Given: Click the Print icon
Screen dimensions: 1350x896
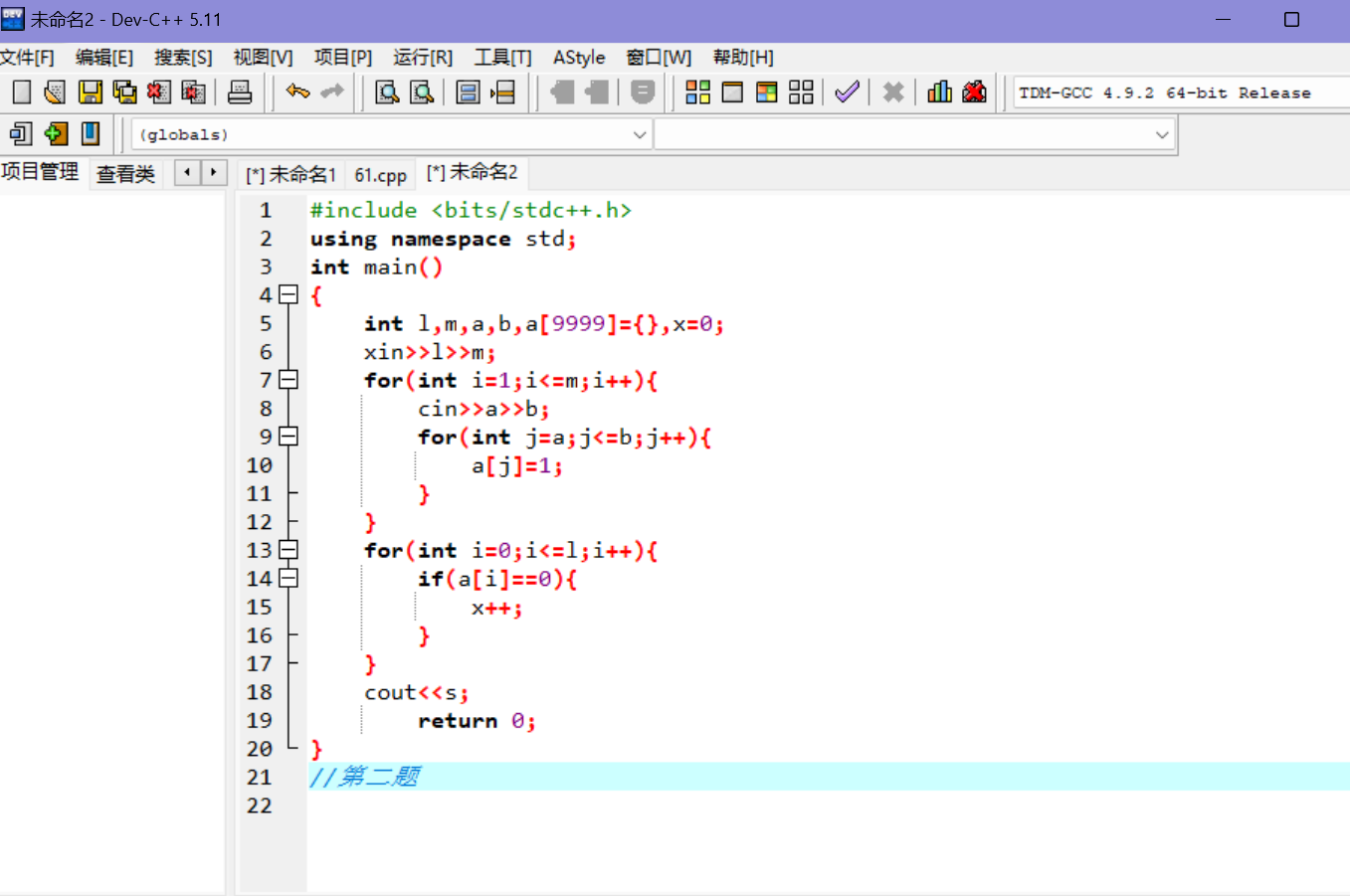Looking at the screenshot, I should pos(240,92).
